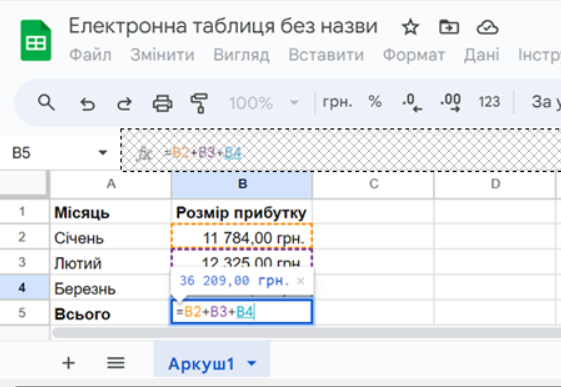Select column A header
Viewport: 561px width, 387px height.
click(111, 184)
